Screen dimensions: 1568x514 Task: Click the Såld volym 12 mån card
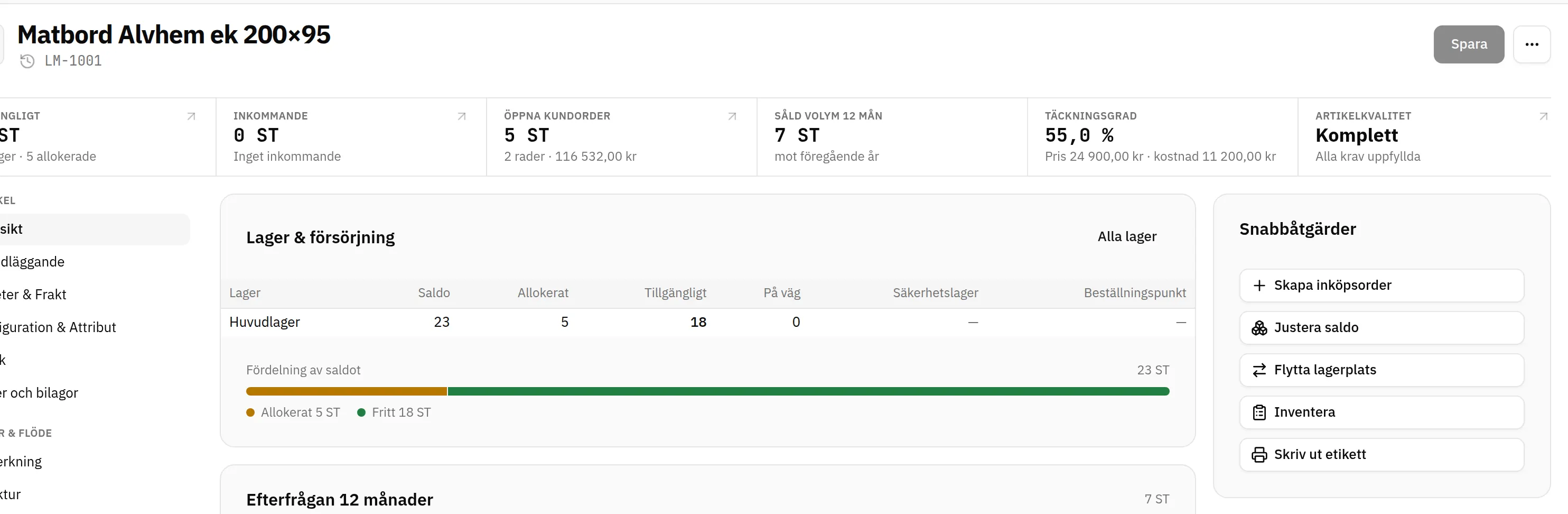892,137
